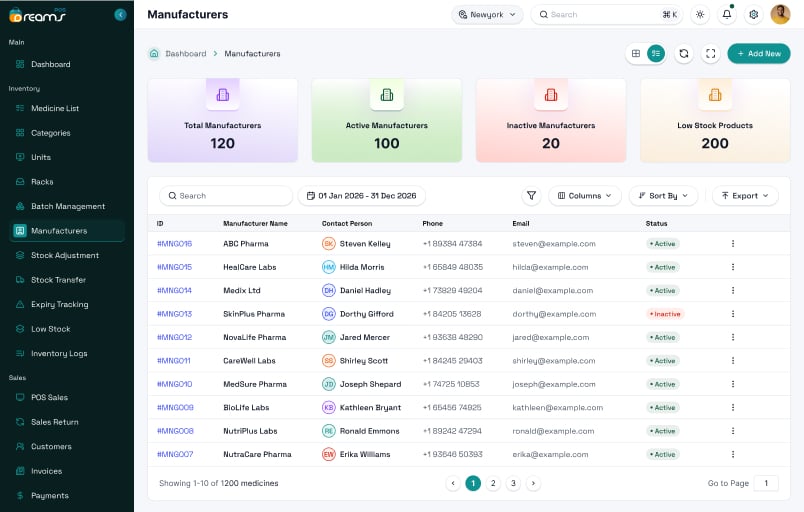Open row actions menu for MedSure Pharma
Image resolution: width=804 pixels, height=512 pixels.
click(733, 384)
